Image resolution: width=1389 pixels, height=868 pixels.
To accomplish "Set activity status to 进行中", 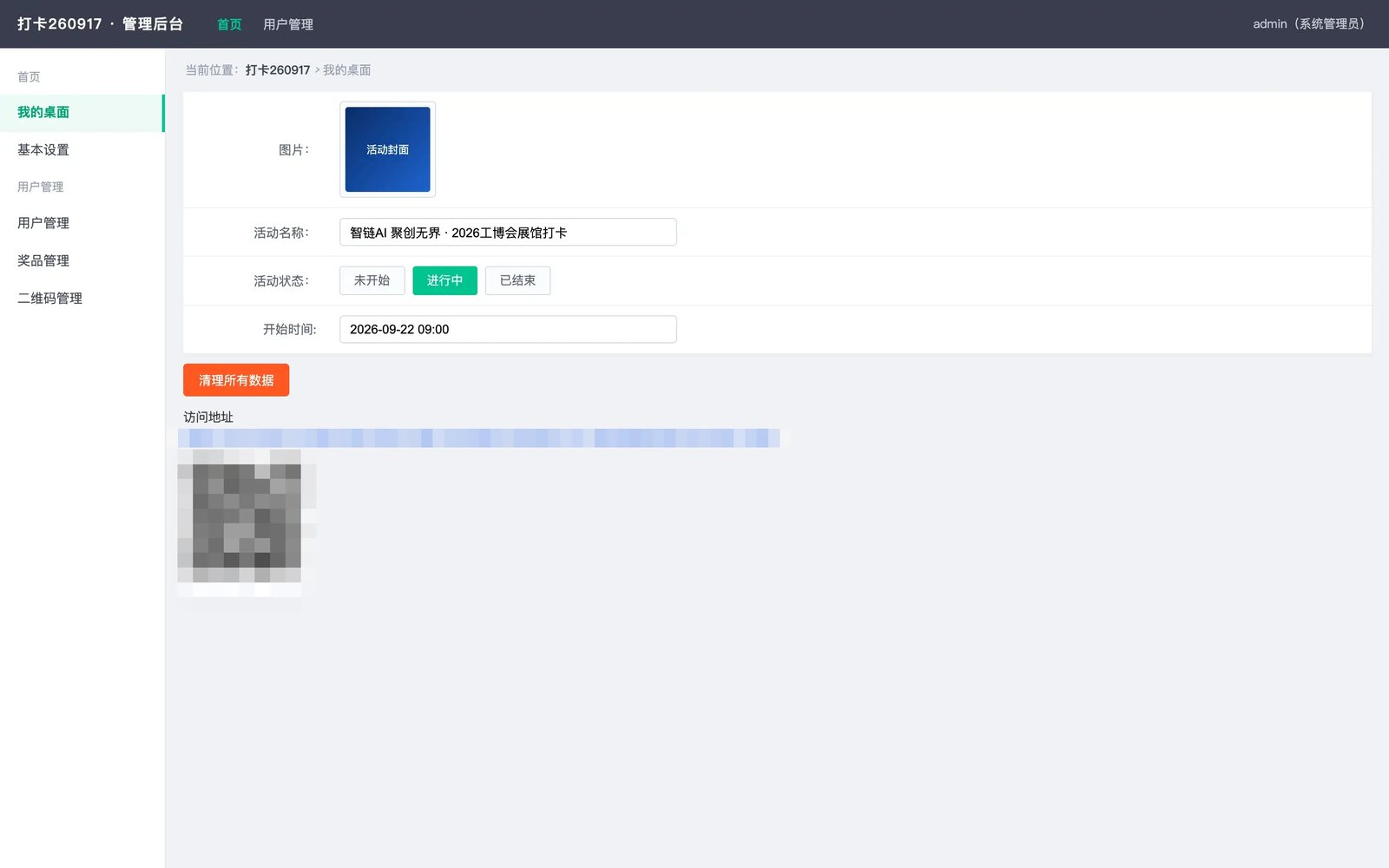I will click(x=444, y=280).
